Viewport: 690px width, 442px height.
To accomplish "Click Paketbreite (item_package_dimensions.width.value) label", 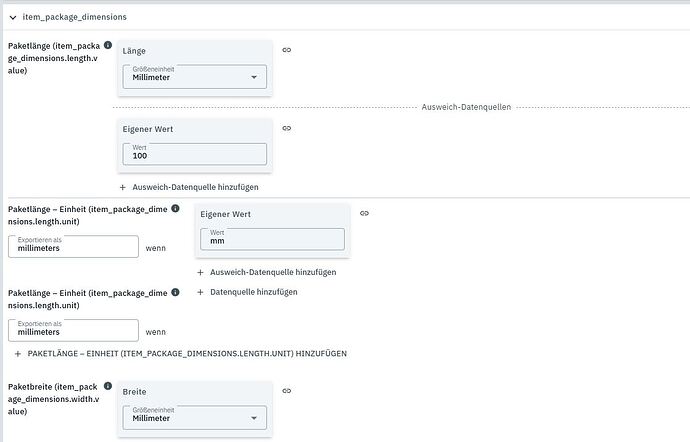I will pos(54,399).
